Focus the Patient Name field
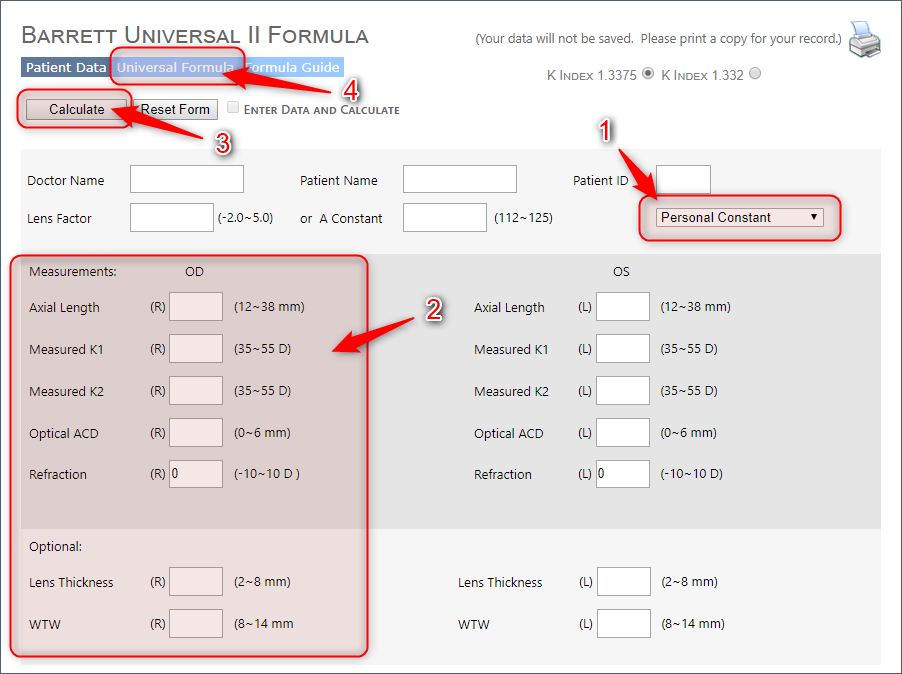The height and width of the screenshot is (674, 902). point(460,179)
